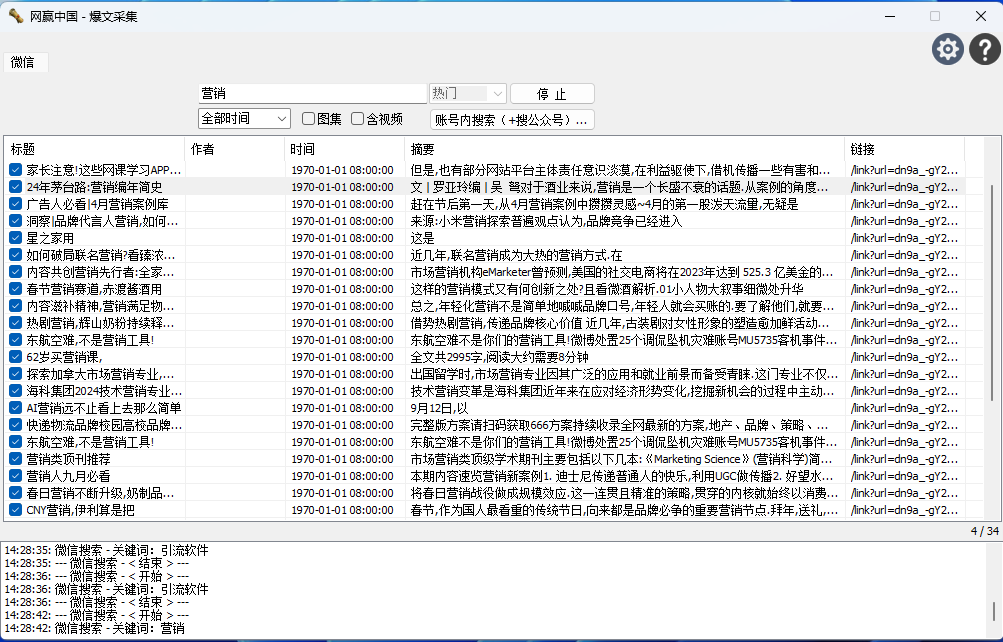Click the 时间 column header
This screenshot has width=1003, height=642.
coord(344,149)
